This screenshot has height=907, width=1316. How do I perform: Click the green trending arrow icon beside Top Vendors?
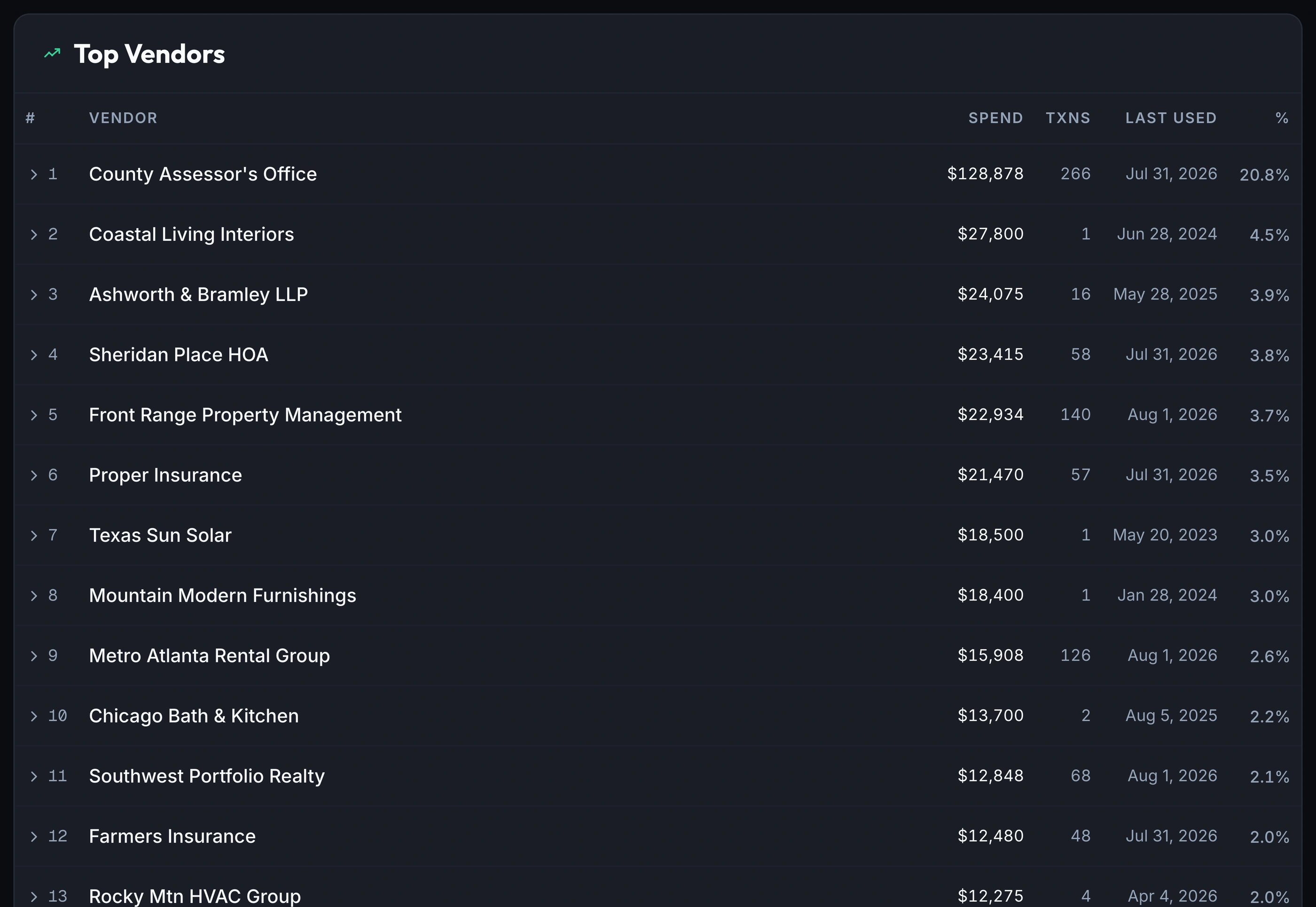(52, 54)
